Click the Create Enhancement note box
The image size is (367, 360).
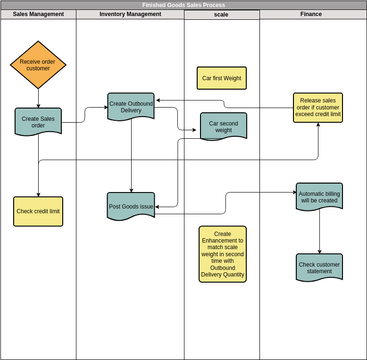click(x=223, y=254)
